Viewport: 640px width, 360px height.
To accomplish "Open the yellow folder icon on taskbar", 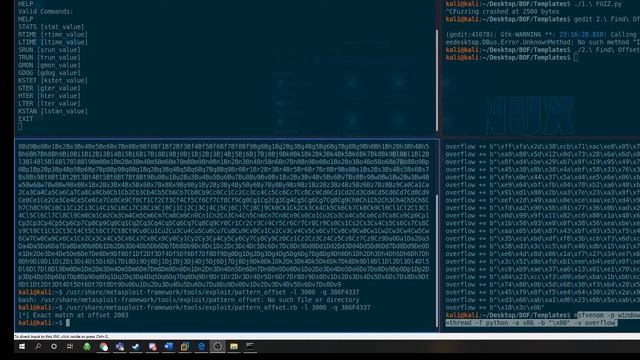I will (x=234, y=347).
